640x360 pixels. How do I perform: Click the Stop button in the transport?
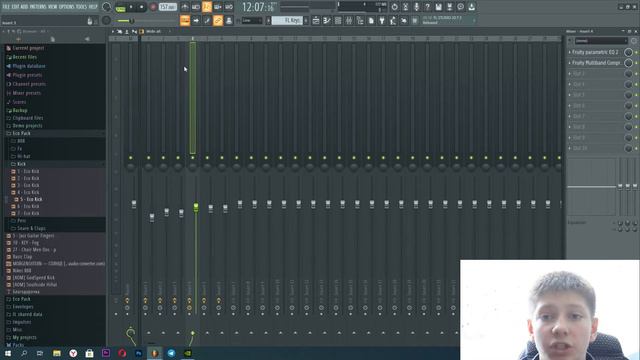click(x=142, y=7)
